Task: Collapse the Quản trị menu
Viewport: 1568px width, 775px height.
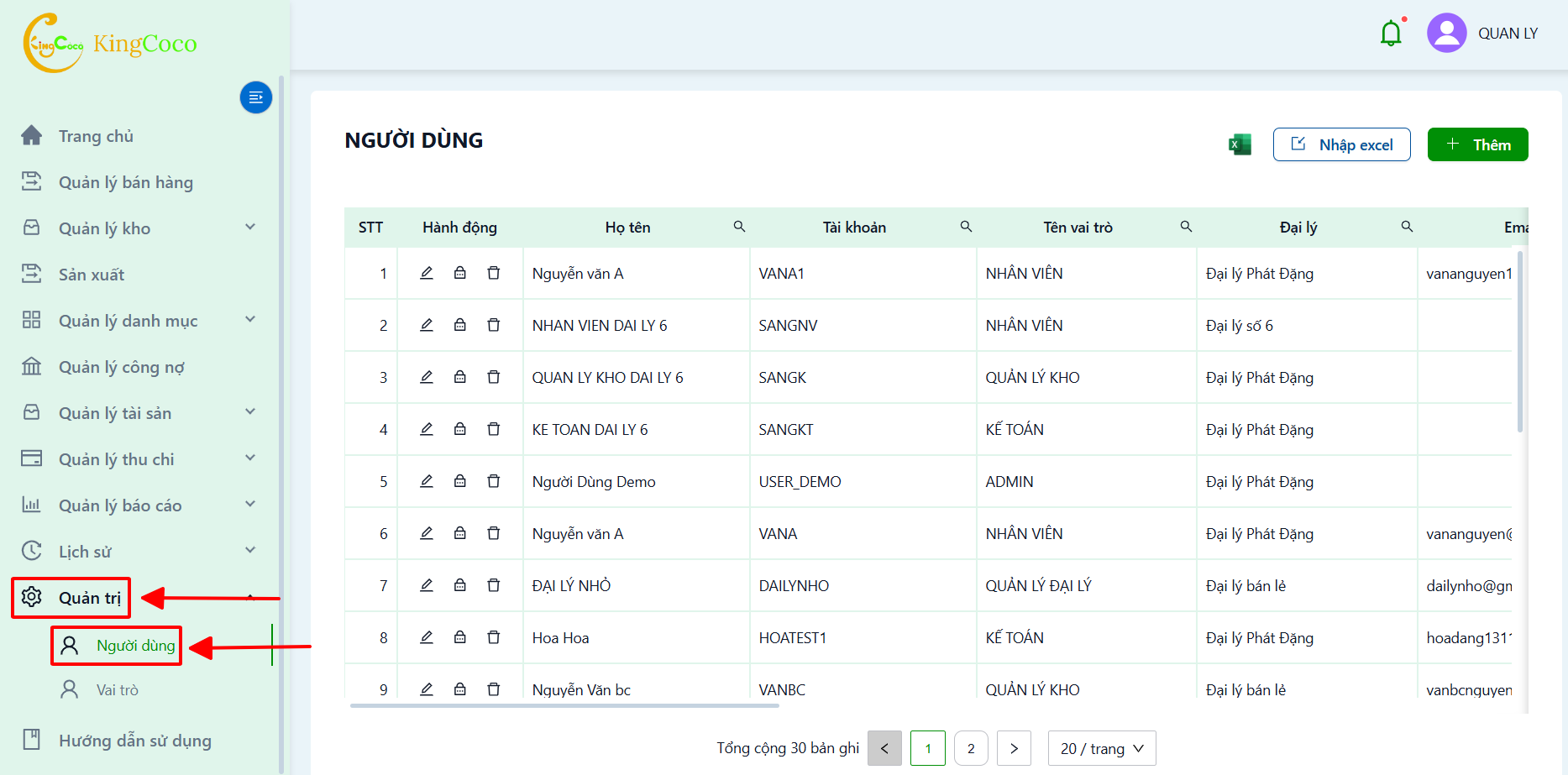Action: click(249, 597)
